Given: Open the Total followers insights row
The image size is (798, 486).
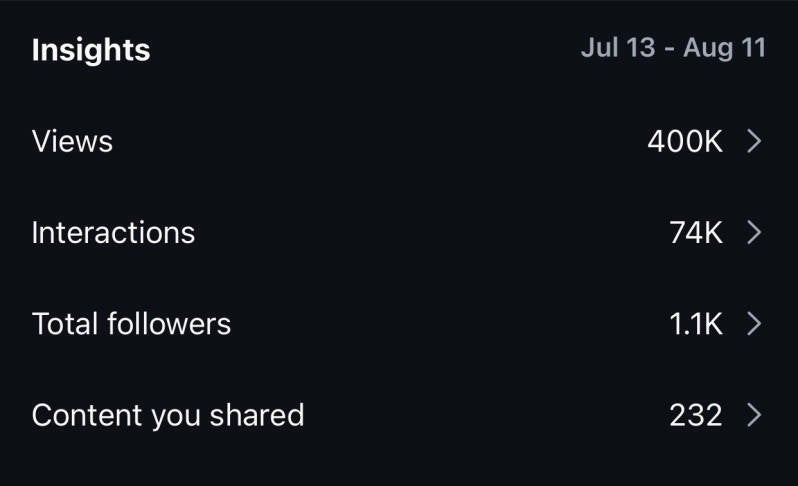Looking at the screenshot, I should (x=399, y=324).
